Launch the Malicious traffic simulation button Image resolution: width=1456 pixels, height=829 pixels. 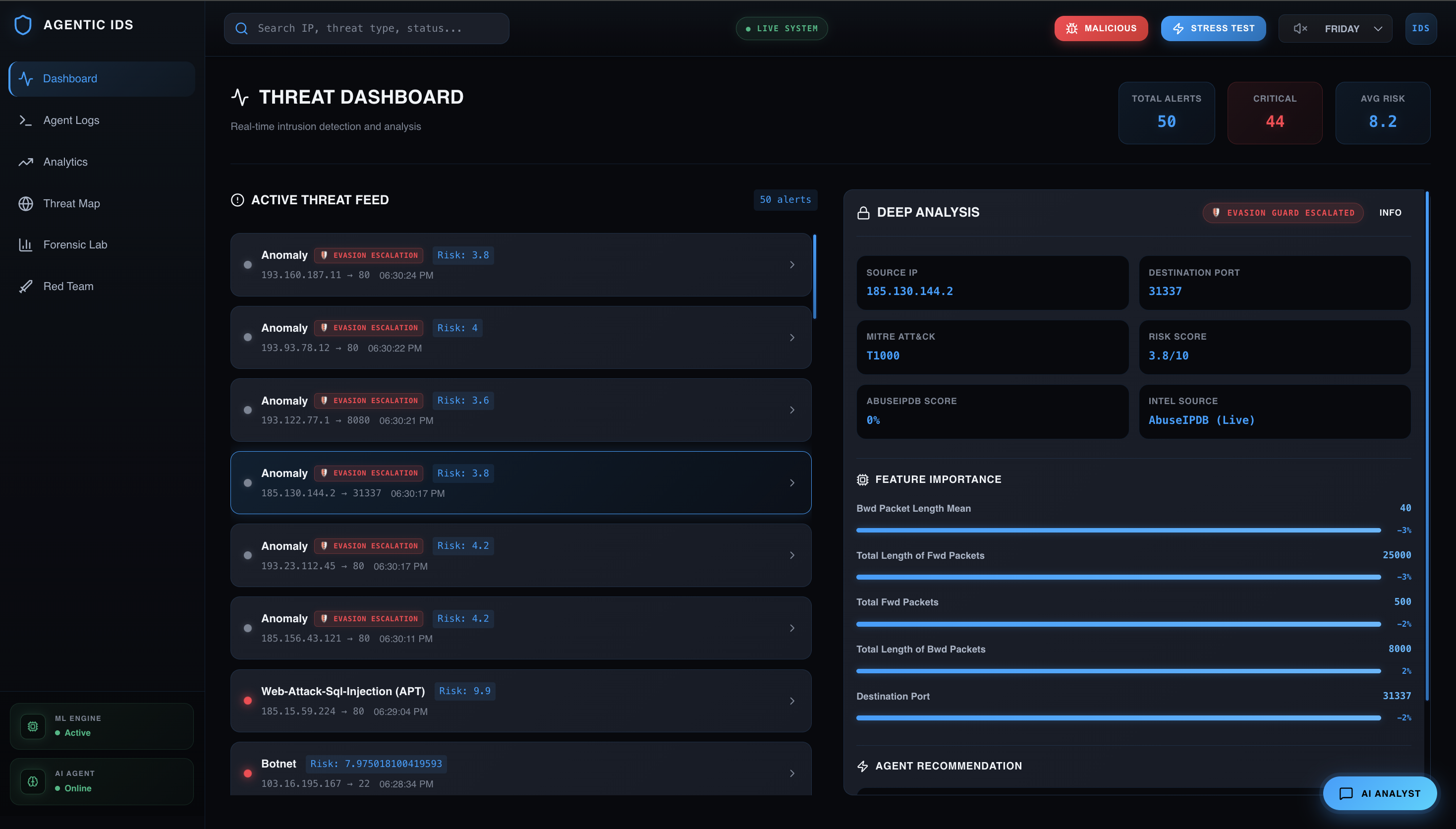point(1101,28)
